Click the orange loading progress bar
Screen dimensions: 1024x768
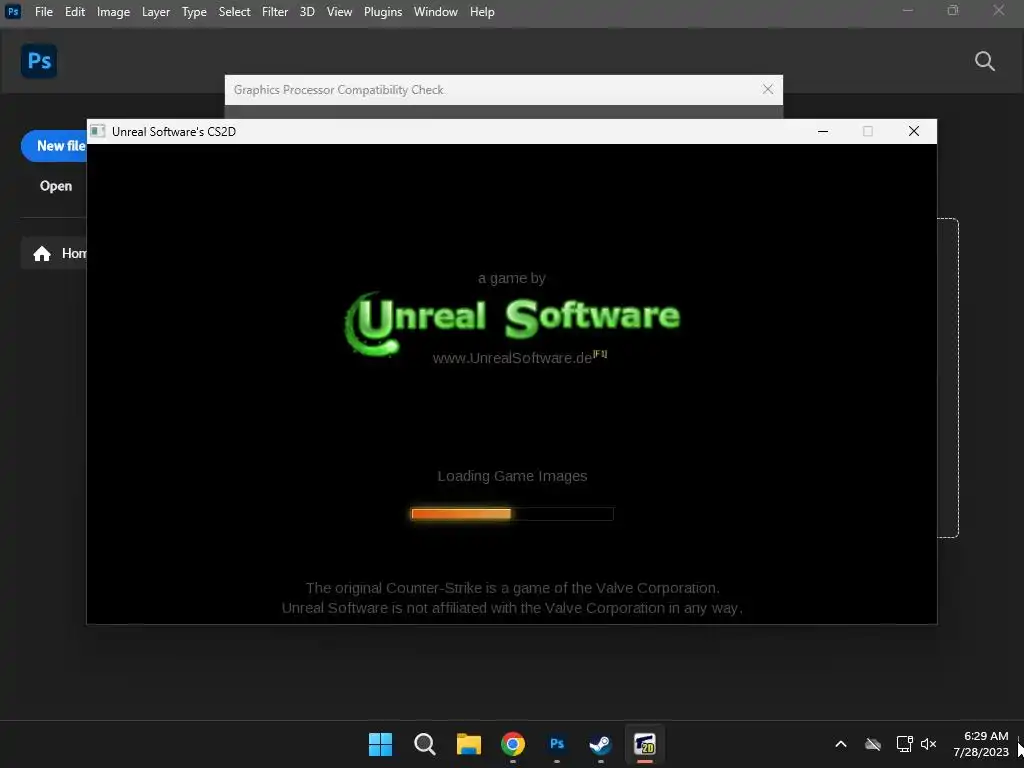tap(512, 514)
